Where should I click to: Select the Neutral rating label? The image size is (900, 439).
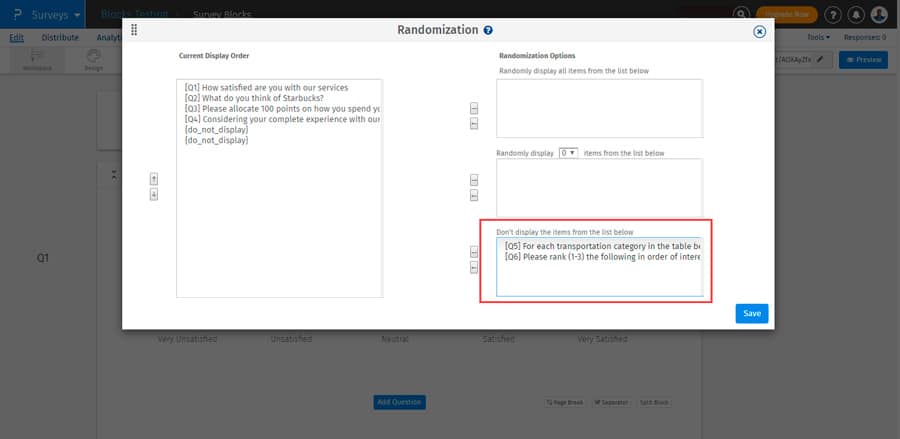(x=395, y=339)
